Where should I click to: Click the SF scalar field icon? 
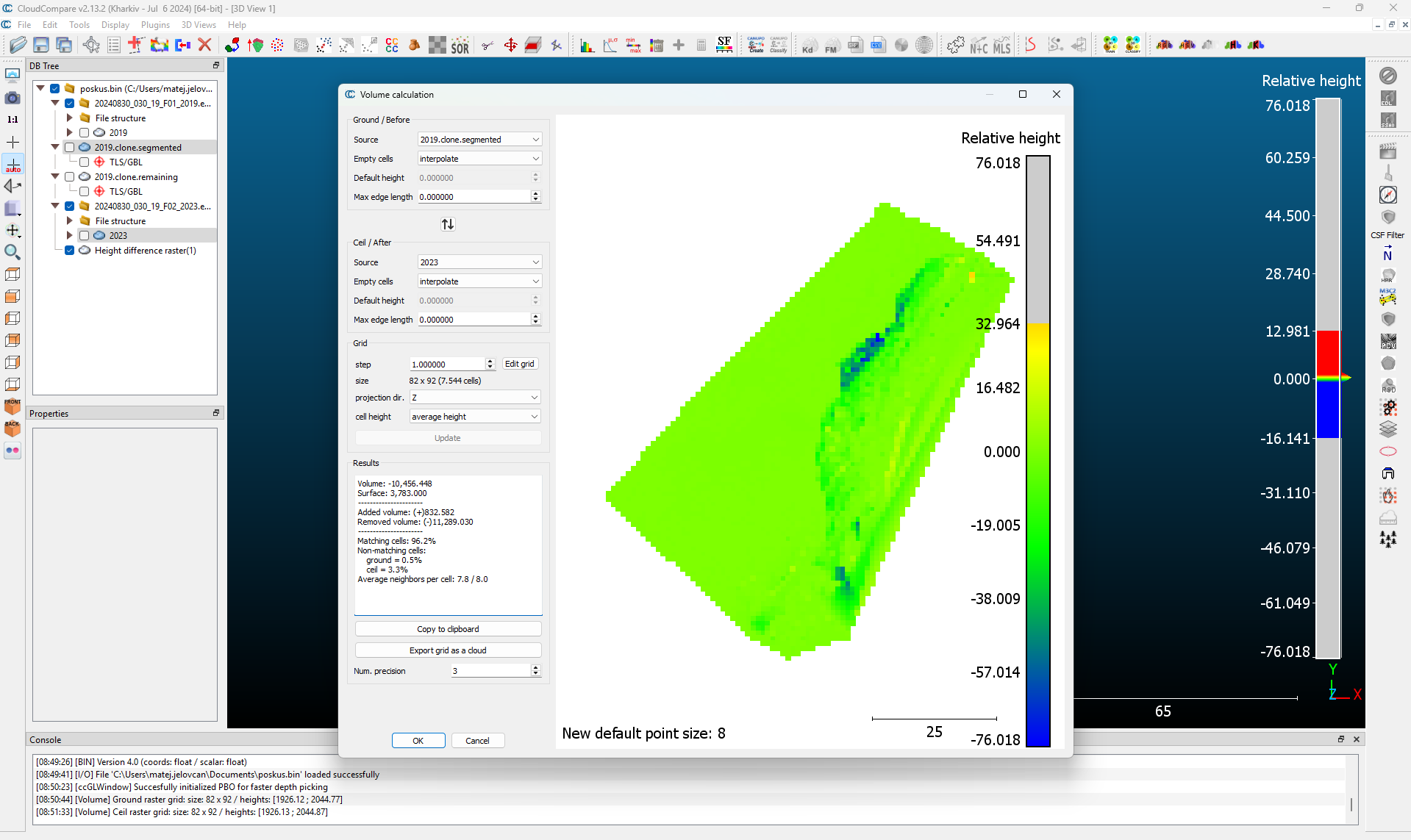(724, 46)
